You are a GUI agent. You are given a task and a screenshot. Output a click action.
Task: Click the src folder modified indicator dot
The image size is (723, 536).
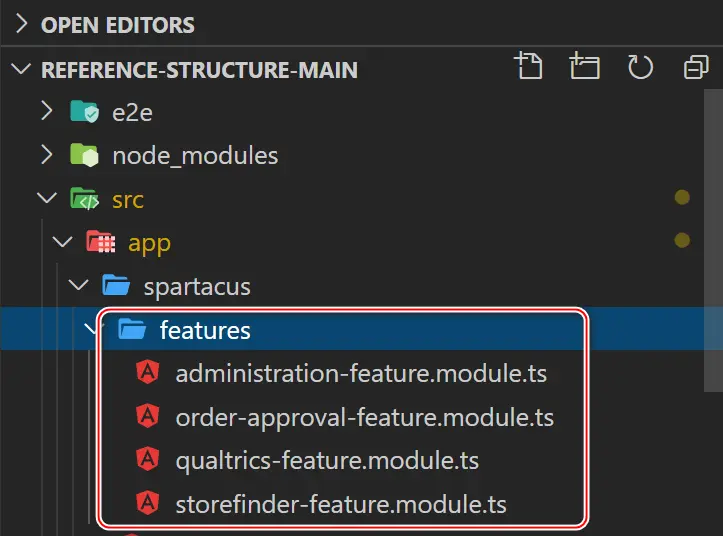(x=683, y=198)
